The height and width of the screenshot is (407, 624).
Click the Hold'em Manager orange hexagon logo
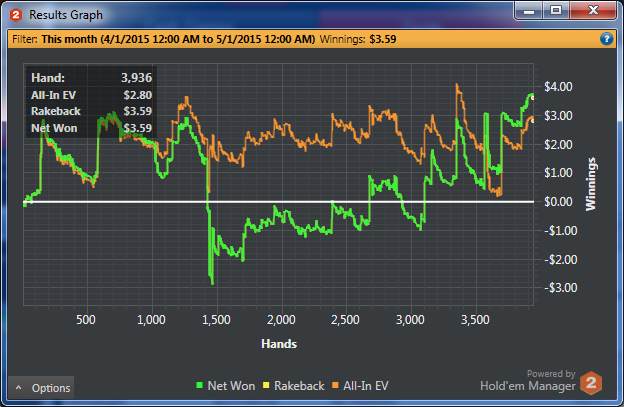pos(591,382)
